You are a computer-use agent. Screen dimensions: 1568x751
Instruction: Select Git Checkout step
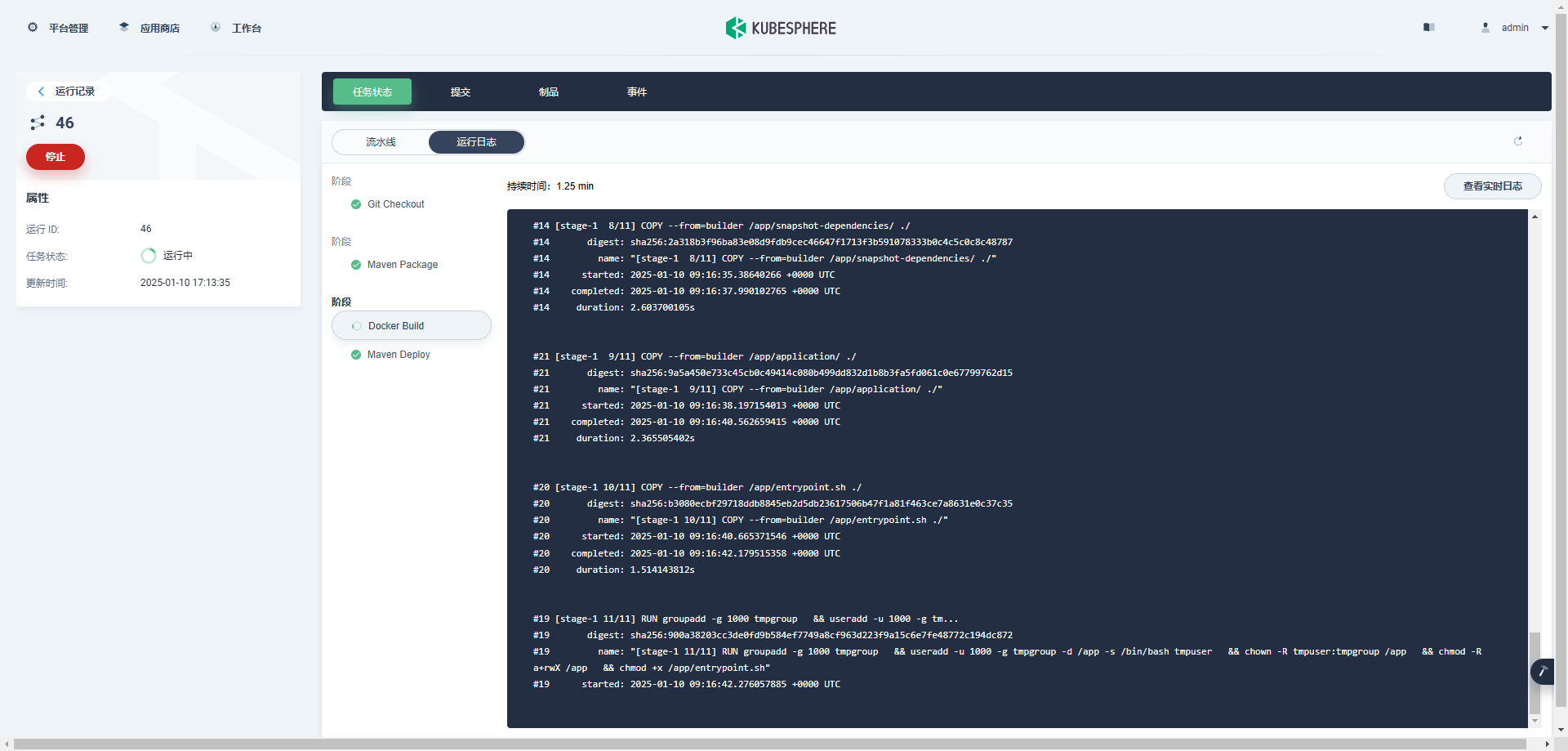[395, 204]
